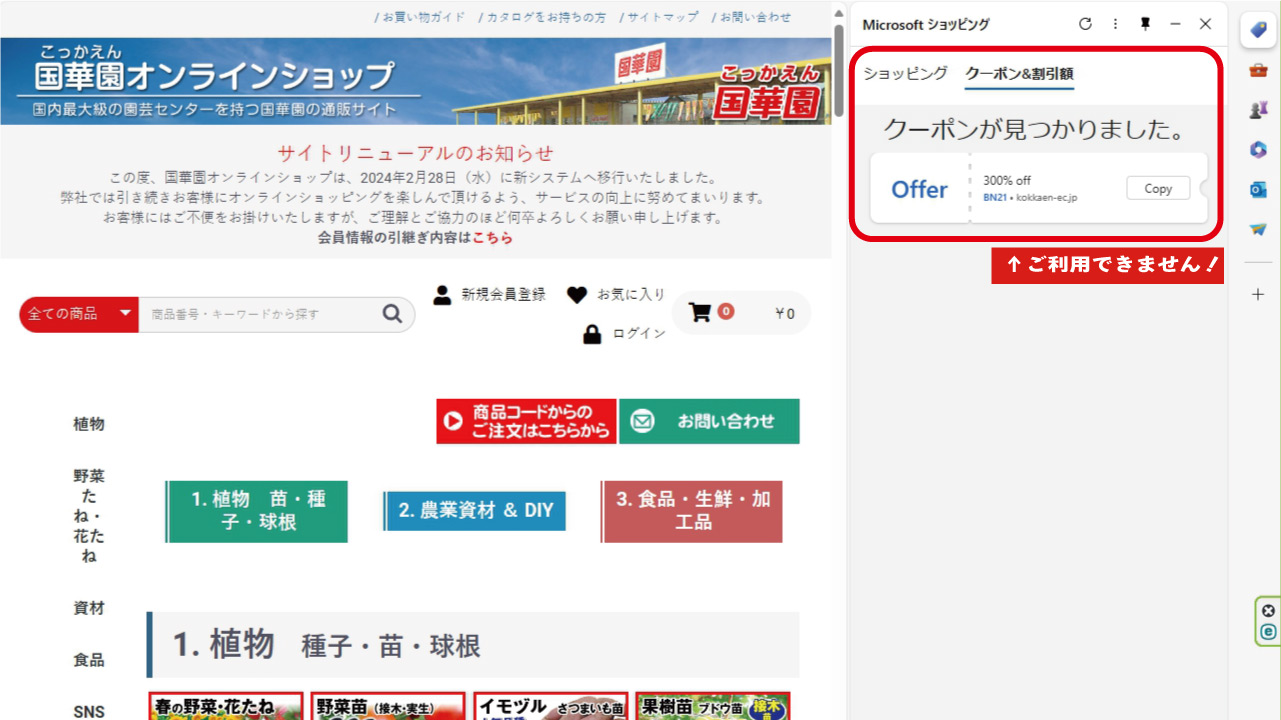
Task: Open 果樹苗 product thumbnail
Action: click(713, 706)
